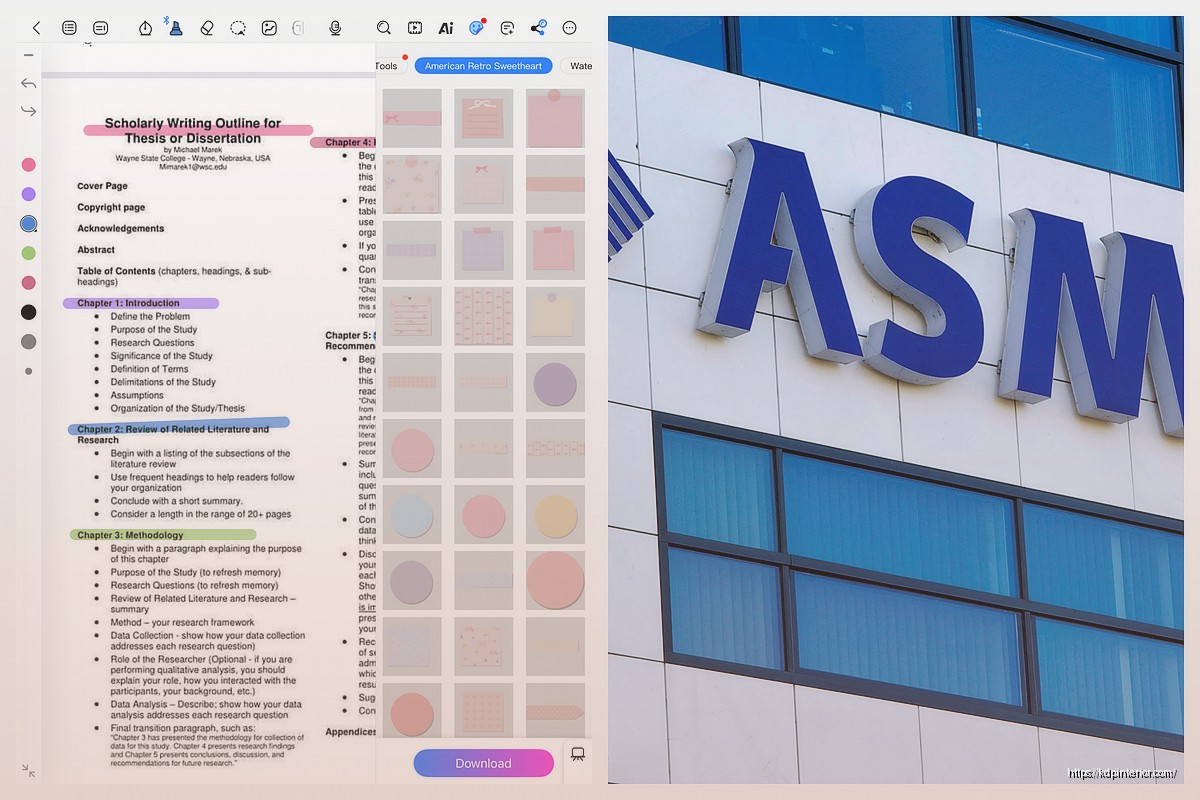Select the Eraser tool

(207, 28)
